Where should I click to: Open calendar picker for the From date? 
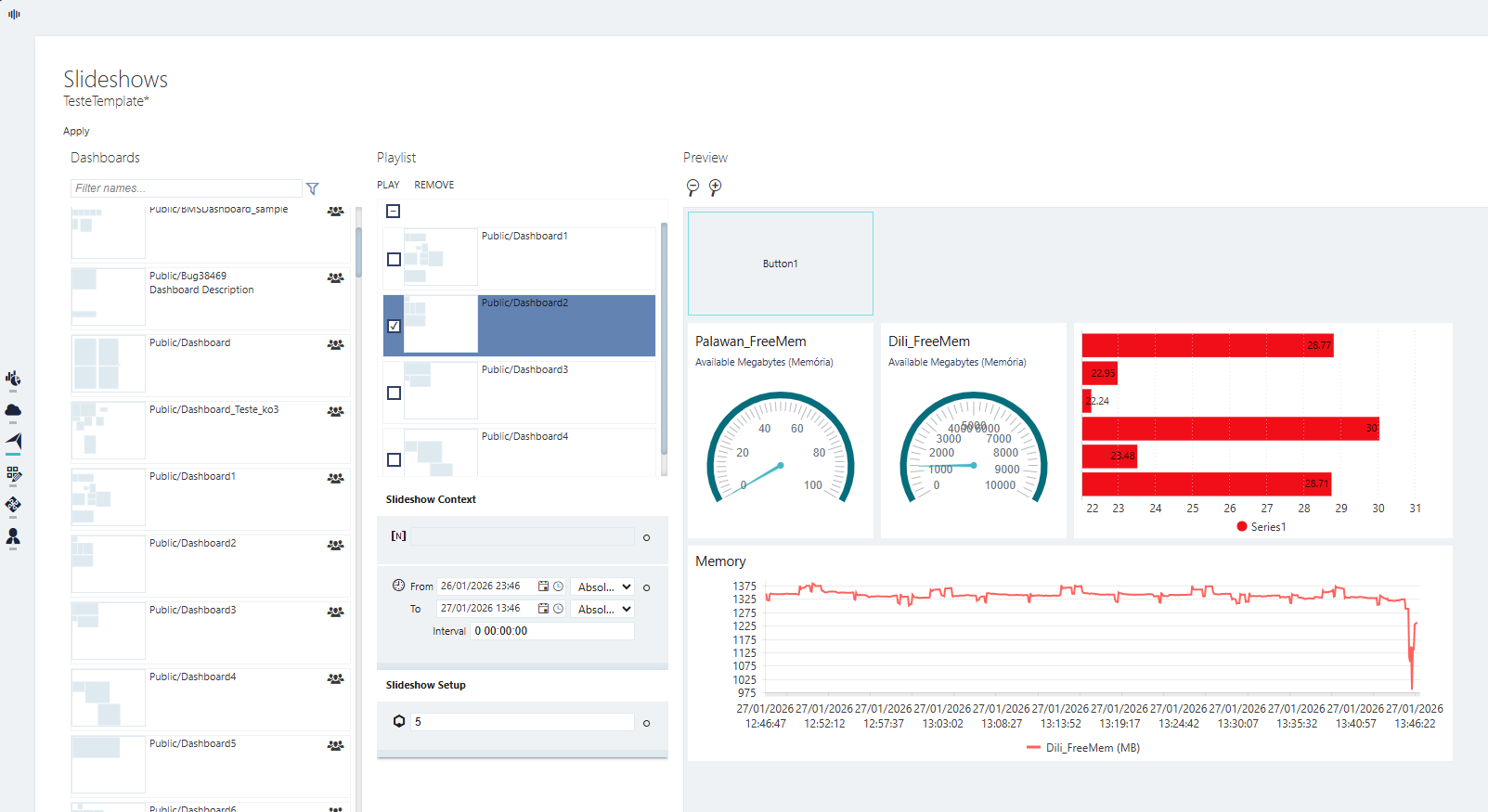tap(543, 586)
